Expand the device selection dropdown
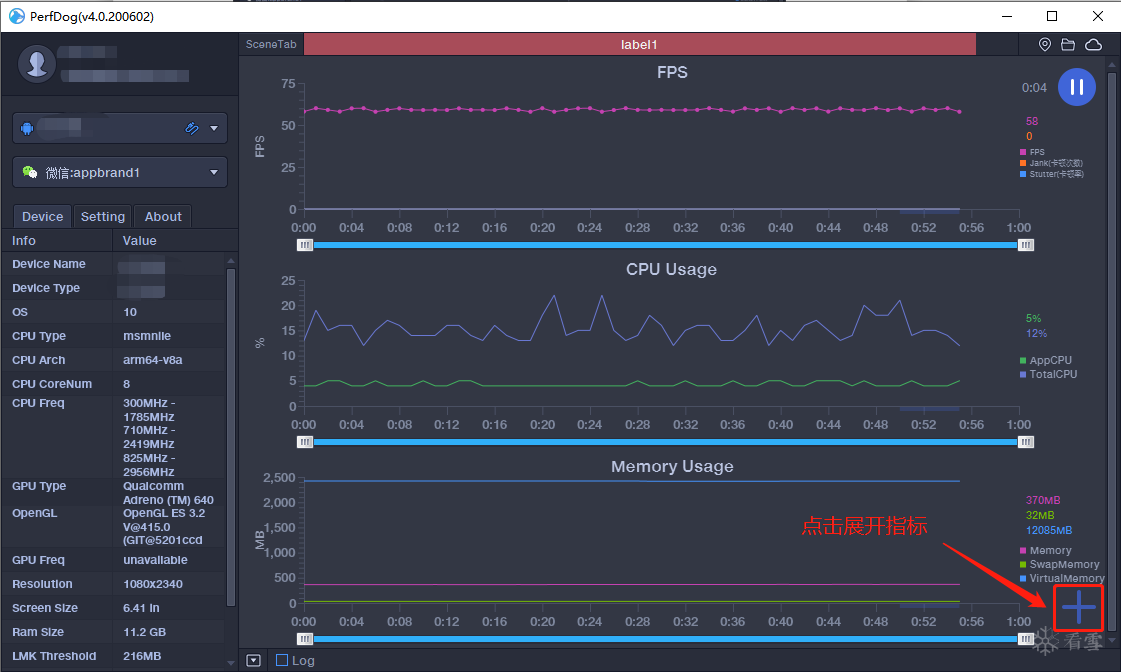 click(x=214, y=128)
